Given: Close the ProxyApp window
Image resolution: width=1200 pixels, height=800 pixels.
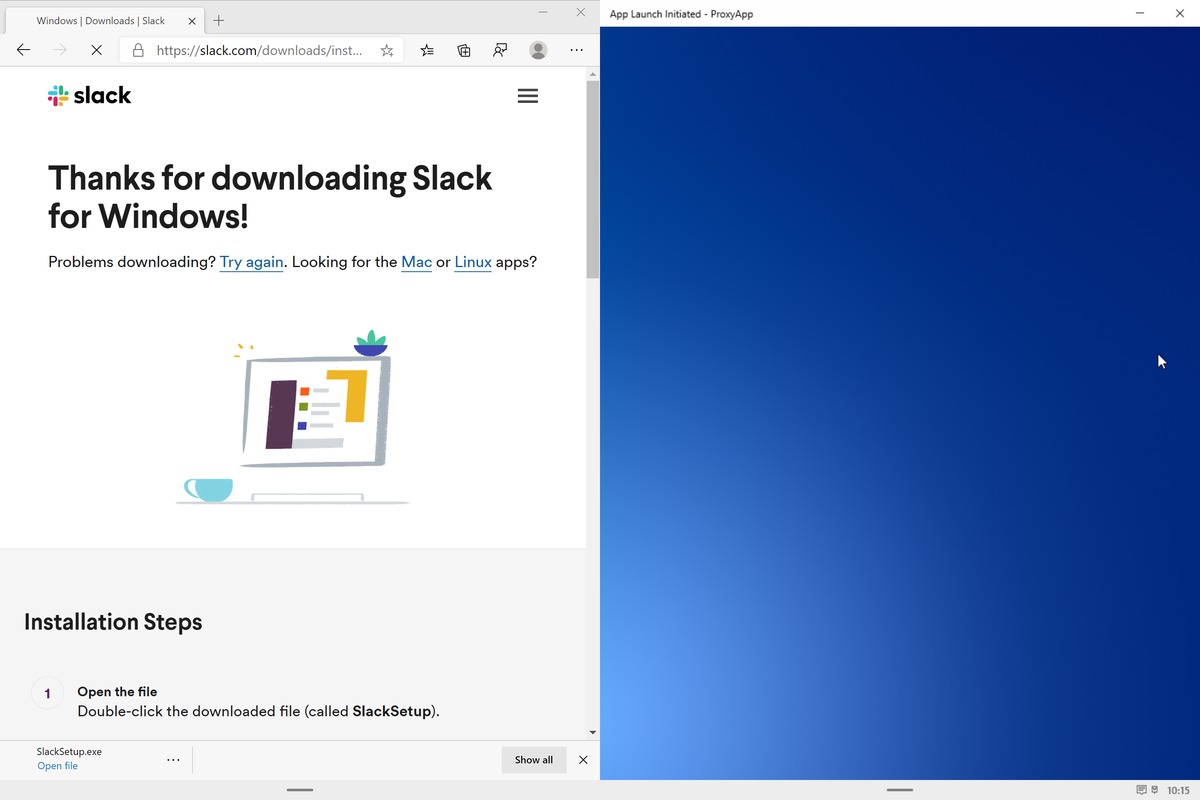Looking at the screenshot, I should 1179,13.
